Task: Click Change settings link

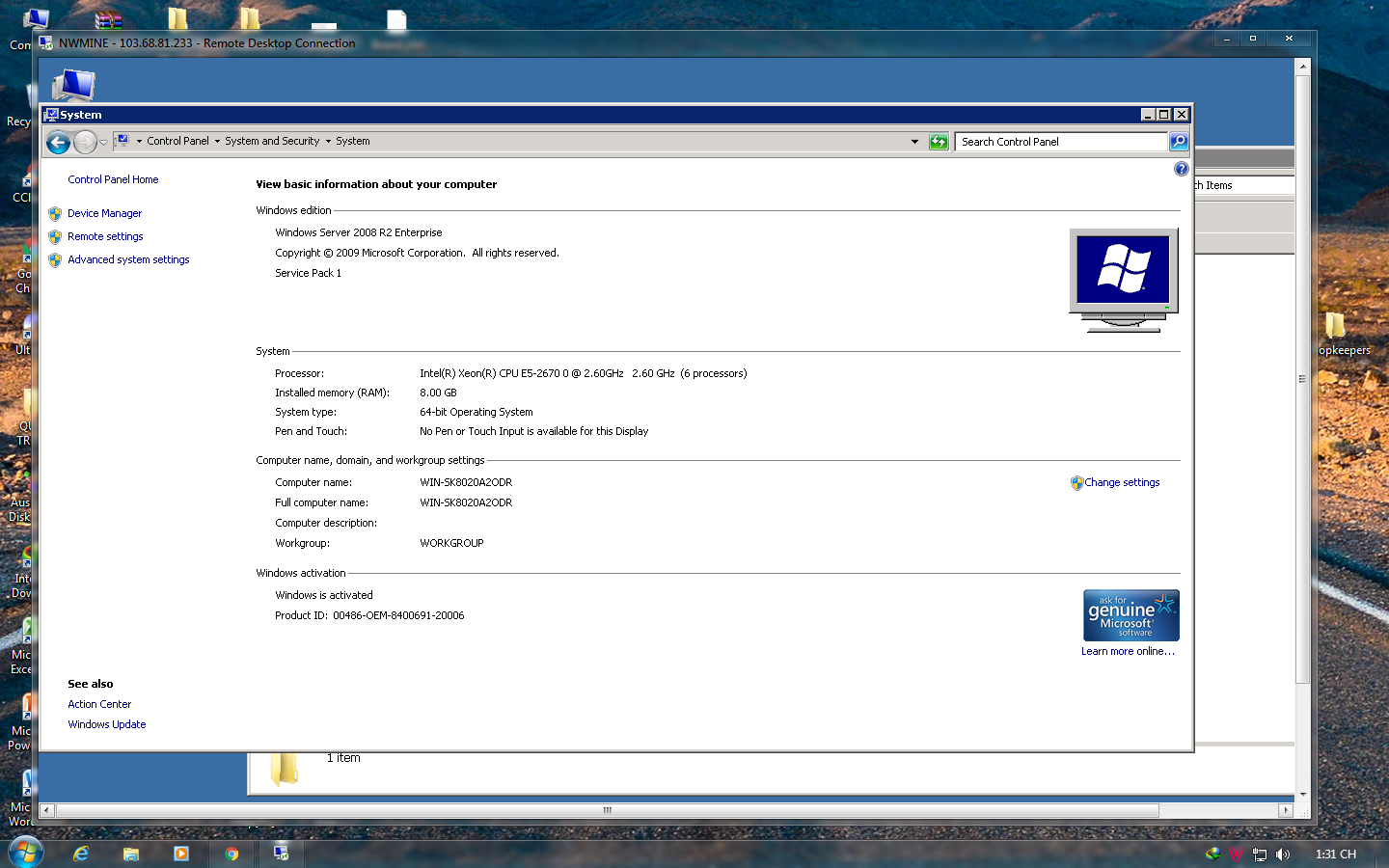Action: pyautogui.click(x=1122, y=482)
